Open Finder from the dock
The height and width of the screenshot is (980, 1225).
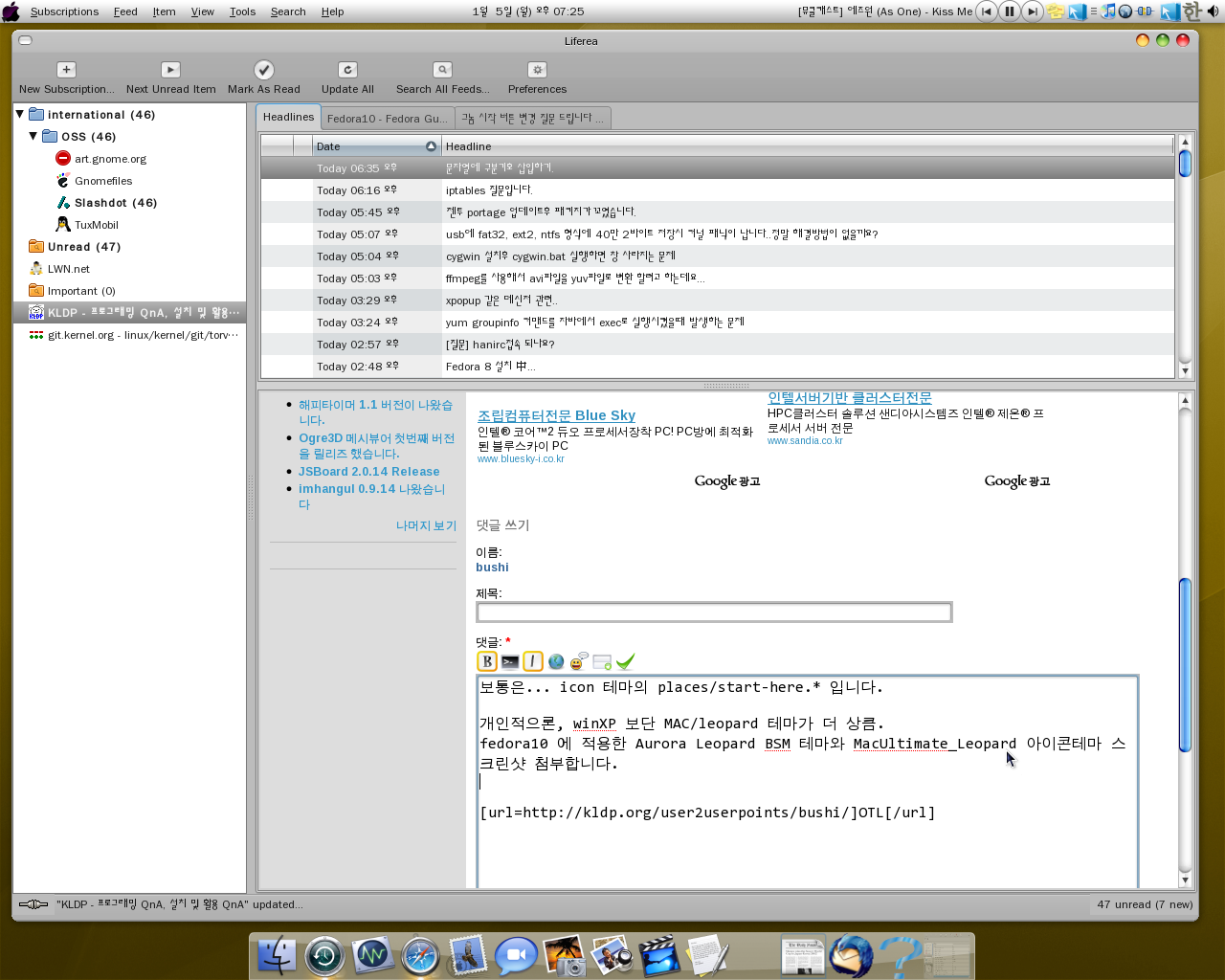(x=277, y=955)
